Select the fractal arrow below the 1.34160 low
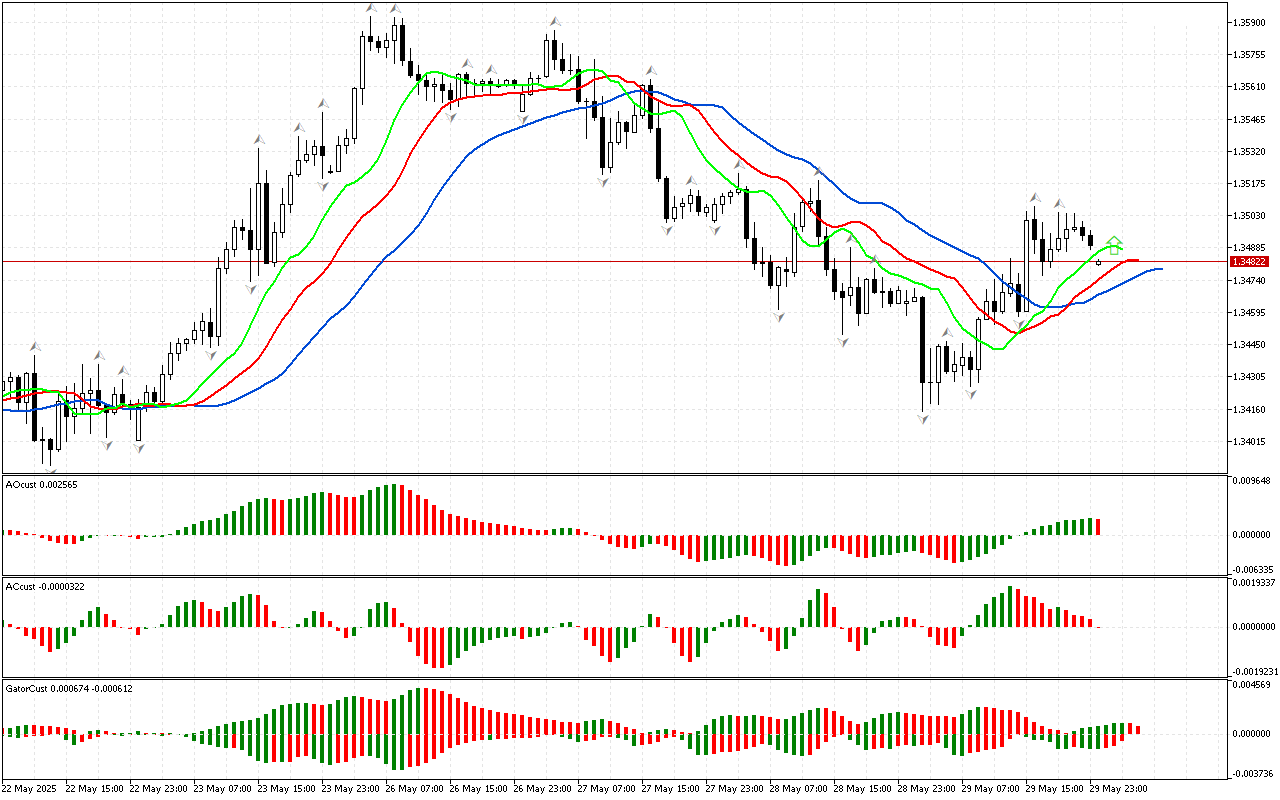The width and height of the screenshot is (1280, 800). coord(923,418)
